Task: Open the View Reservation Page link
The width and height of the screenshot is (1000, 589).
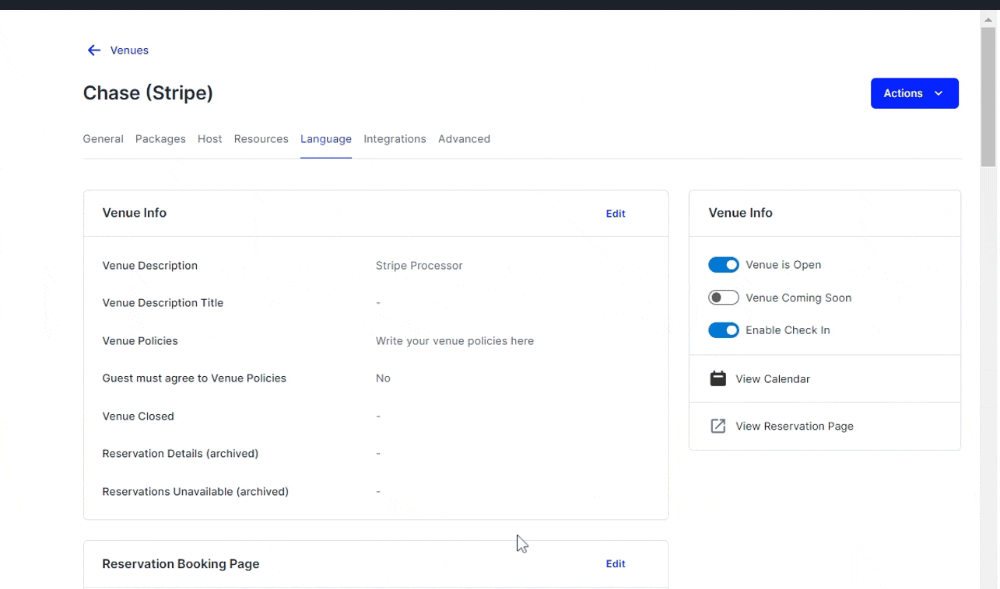Action: (x=794, y=425)
